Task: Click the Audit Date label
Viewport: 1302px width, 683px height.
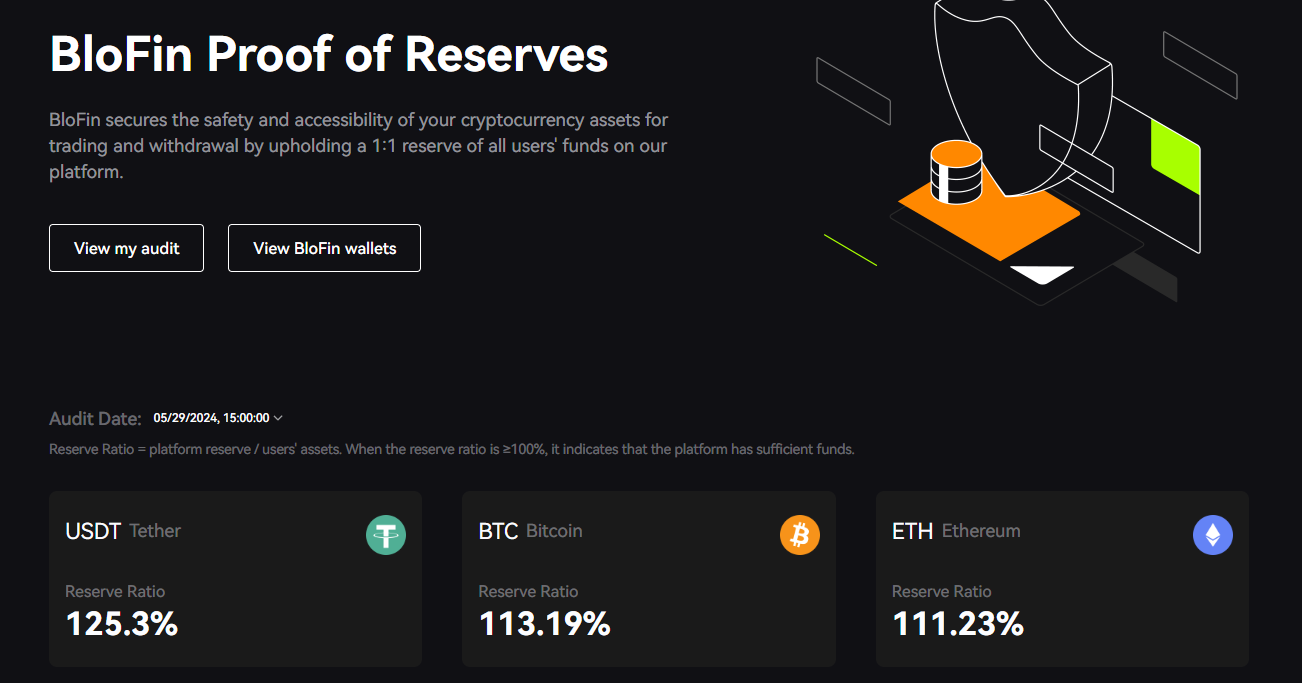Action: (96, 419)
